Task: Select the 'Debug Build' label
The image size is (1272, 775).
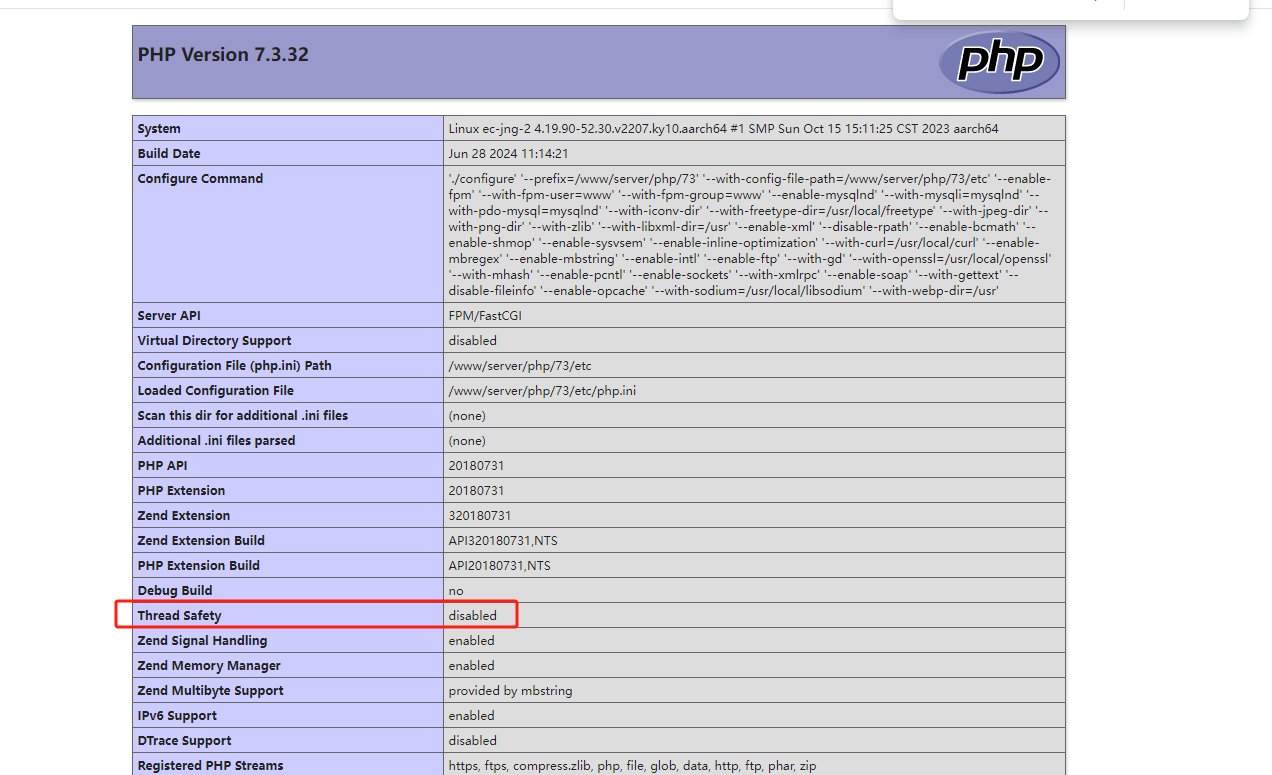Action: 175,591
